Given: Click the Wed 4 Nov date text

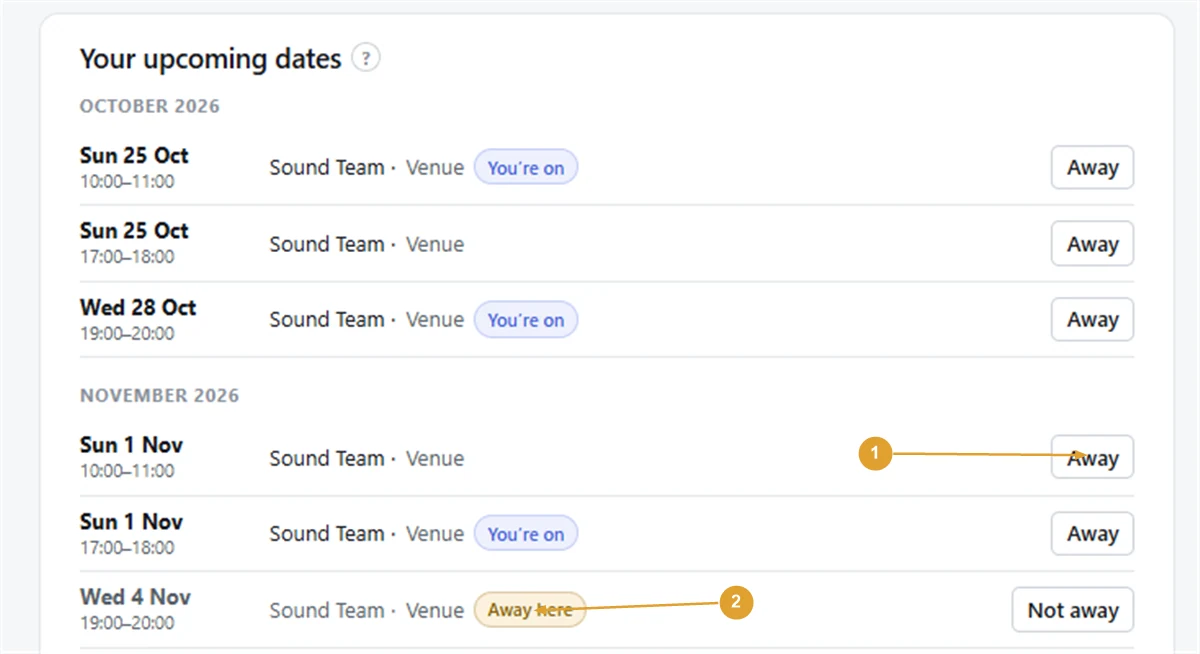Looking at the screenshot, I should [x=135, y=597].
